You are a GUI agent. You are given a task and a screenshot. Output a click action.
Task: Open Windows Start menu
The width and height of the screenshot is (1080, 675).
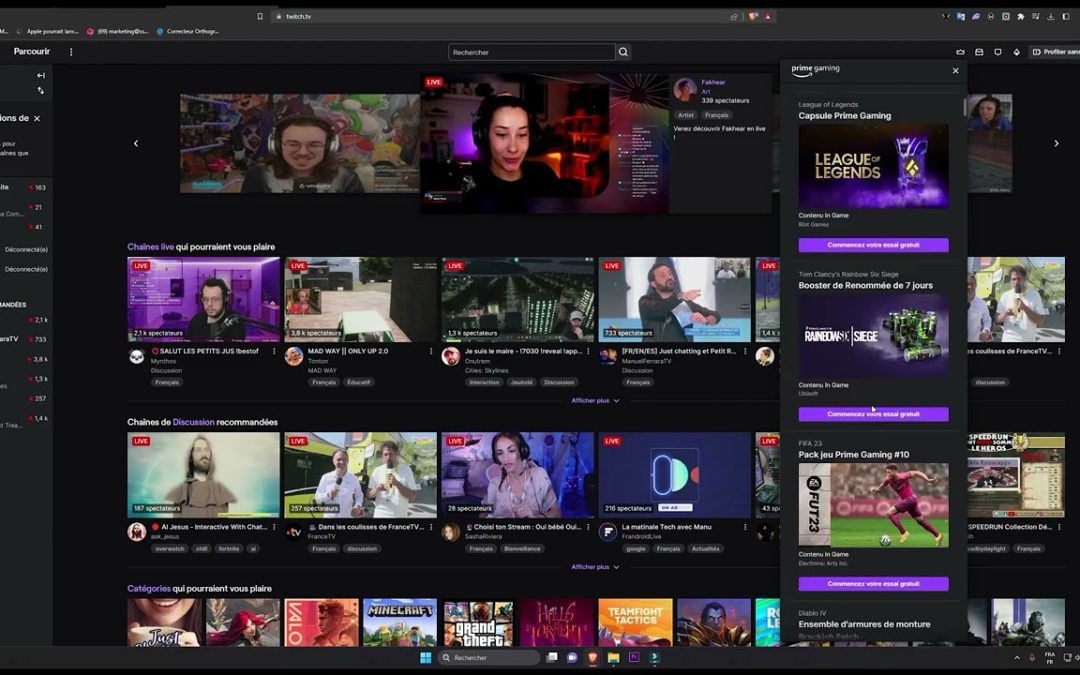(x=426, y=658)
